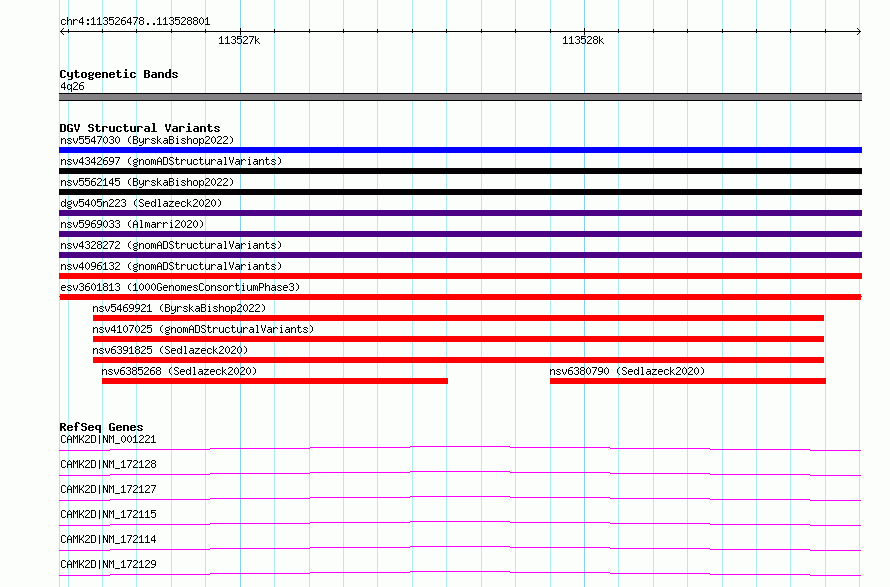This screenshot has height=587, width=890.
Task: Click the right arrow end of ruler
Action: (859, 32)
